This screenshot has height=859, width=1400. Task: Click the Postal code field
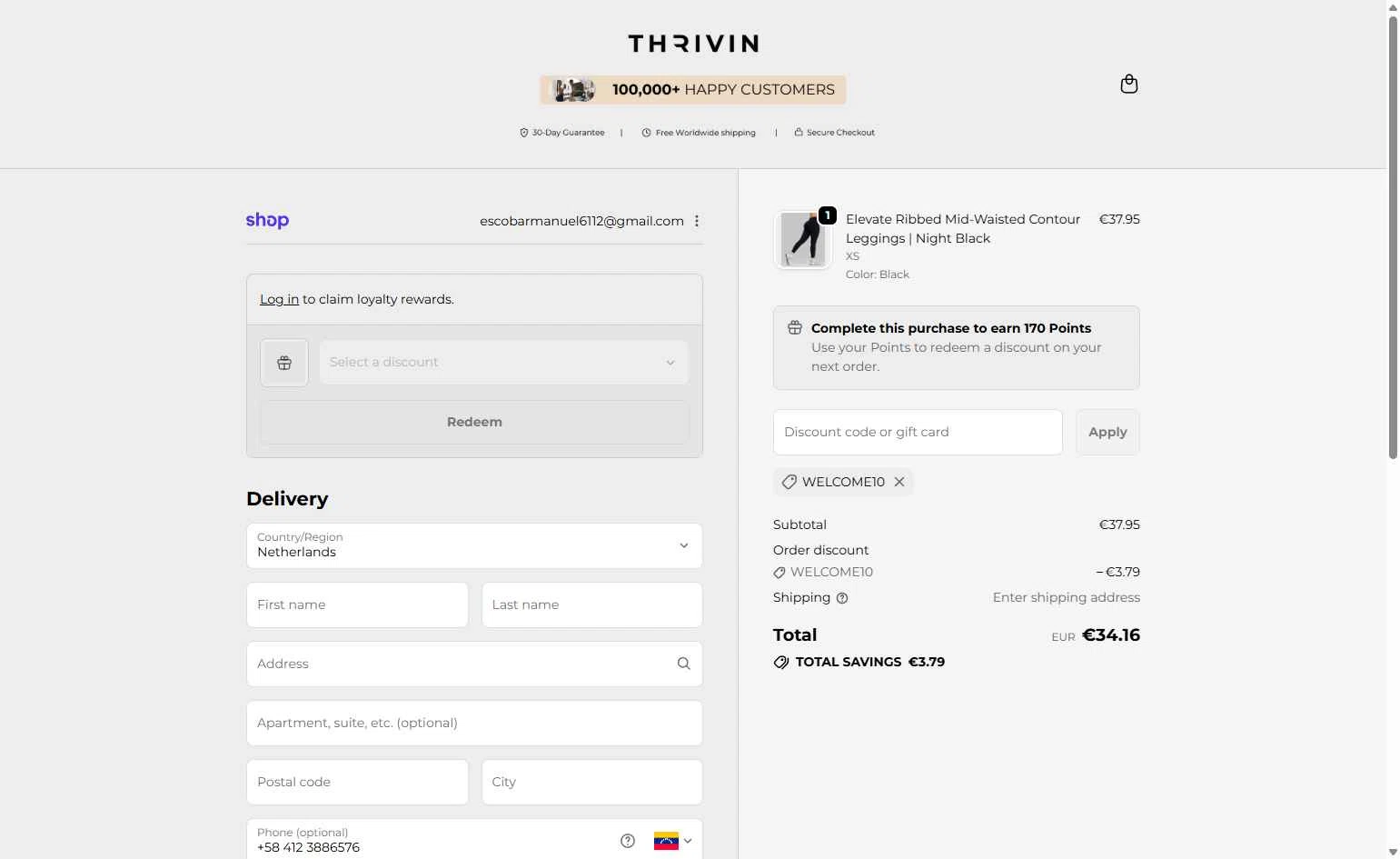click(x=357, y=782)
